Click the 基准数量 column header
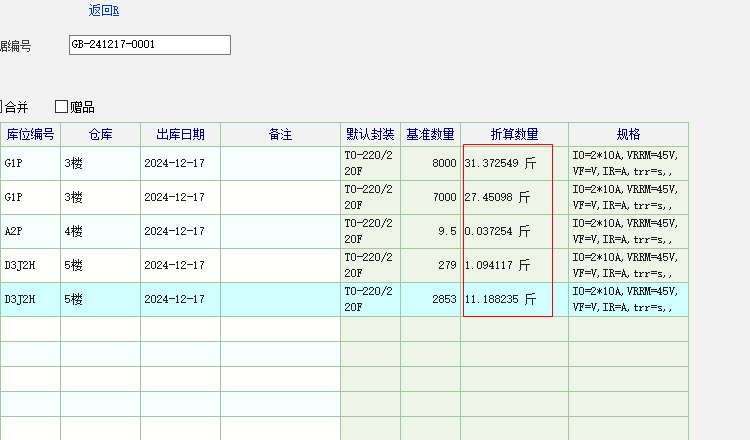Image resolution: width=750 pixels, height=440 pixels. click(430, 134)
